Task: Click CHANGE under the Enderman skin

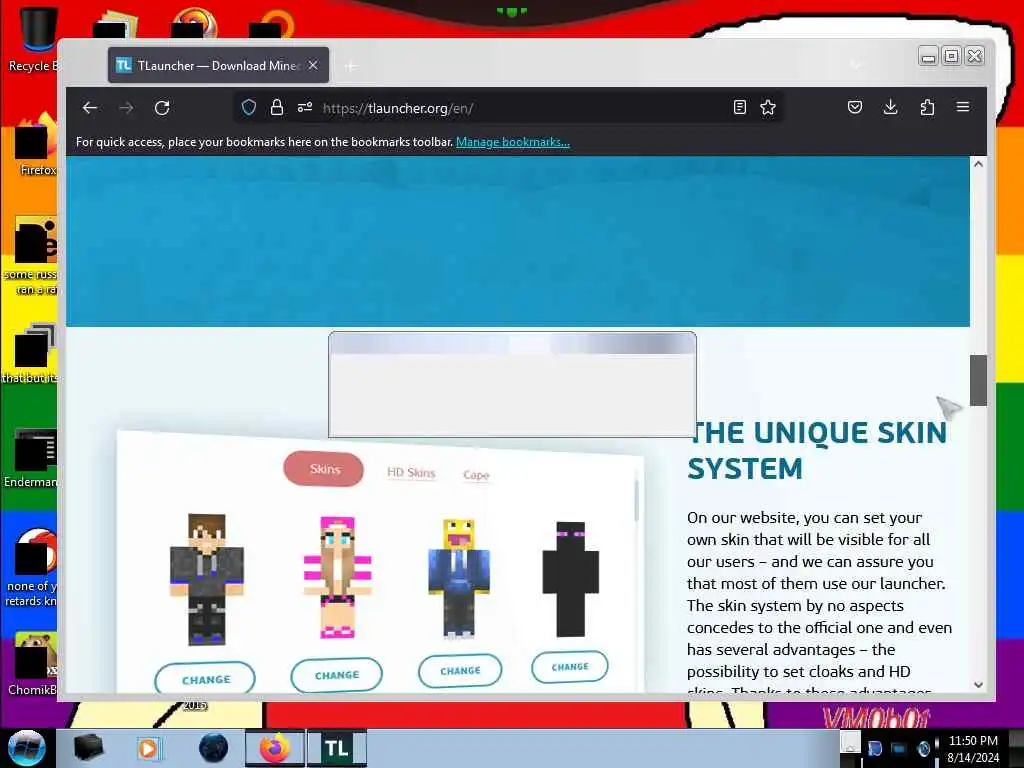Action: pyautogui.click(x=569, y=667)
